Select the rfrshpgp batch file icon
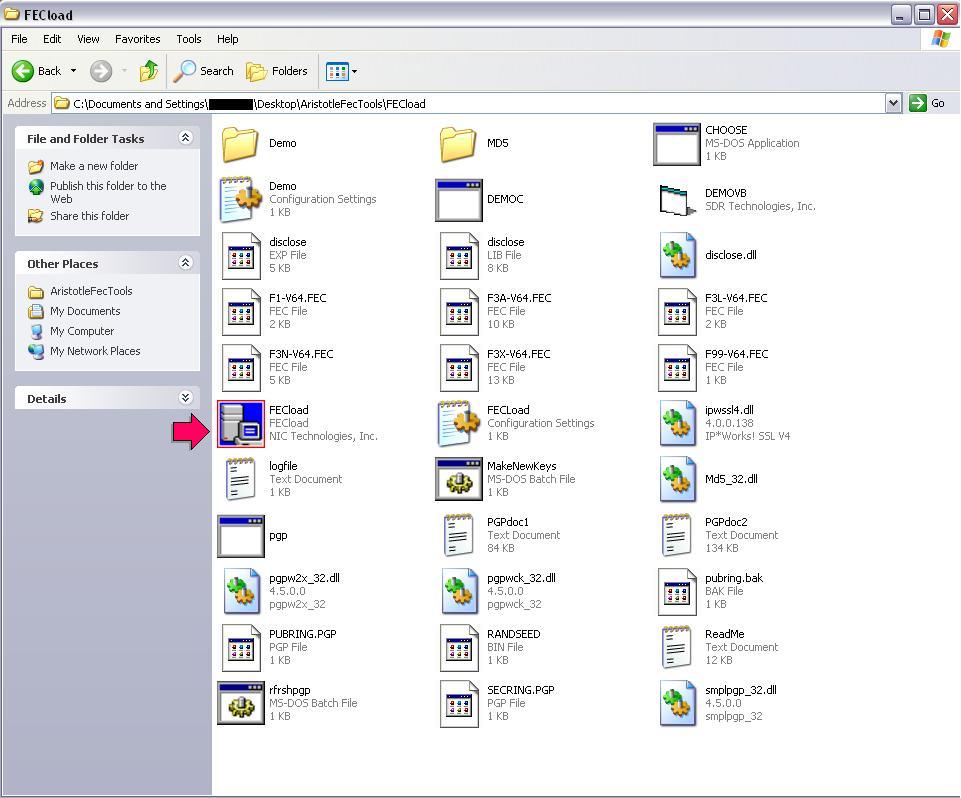Viewport: 961px width, 798px height. click(x=241, y=704)
